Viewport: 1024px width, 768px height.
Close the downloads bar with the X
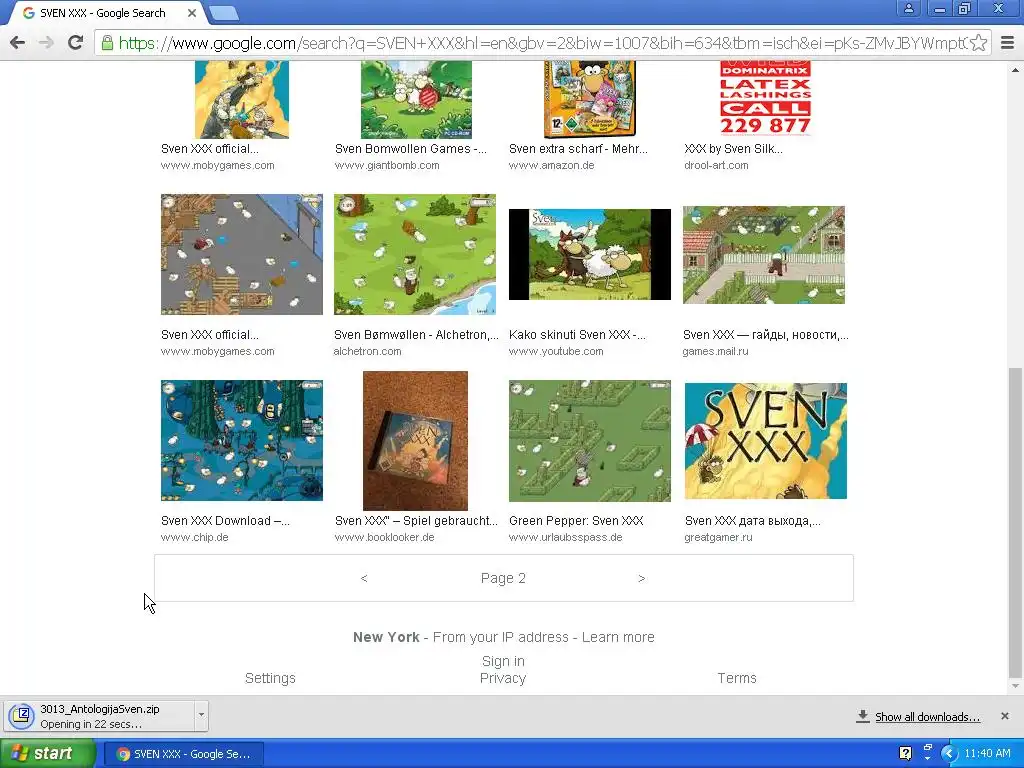pos(1004,716)
